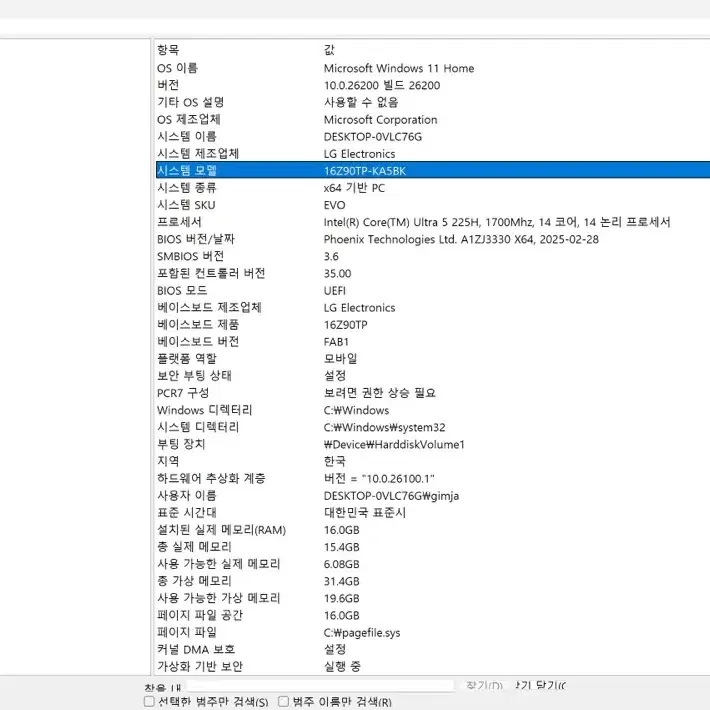
Task: Select the BIOS 버전/날짜 row label
Action: (196, 239)
